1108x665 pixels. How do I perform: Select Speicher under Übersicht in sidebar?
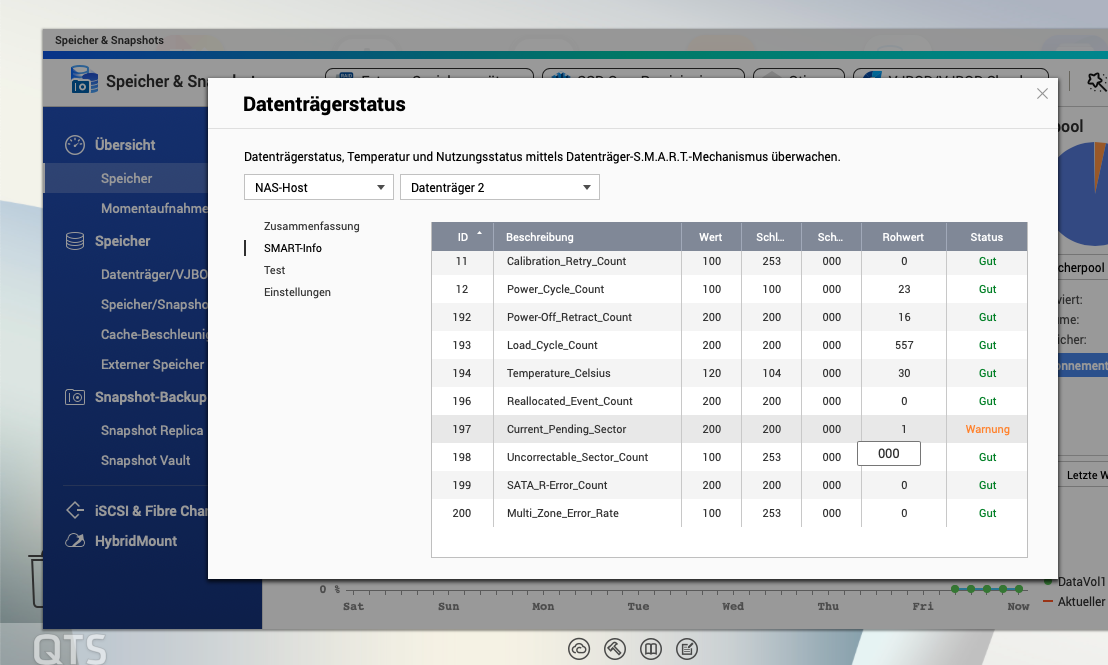point(126,178)
